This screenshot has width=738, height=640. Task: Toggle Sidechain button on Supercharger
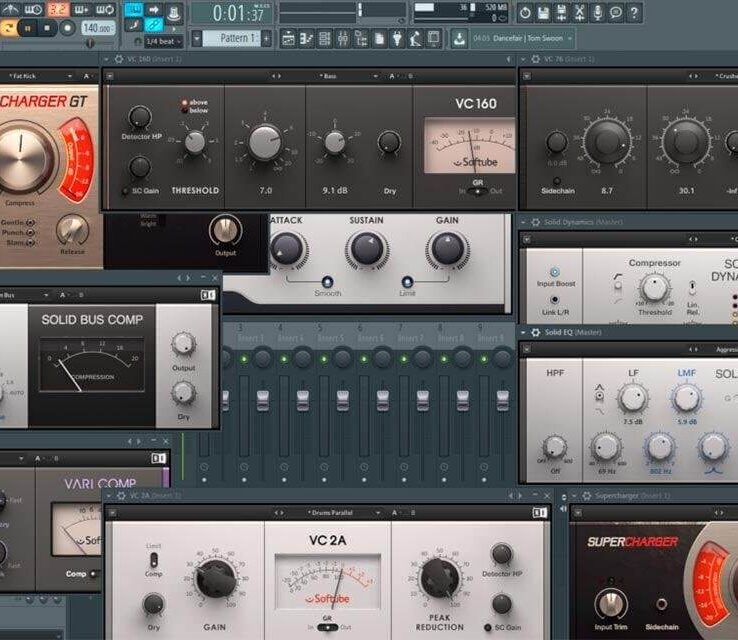point(662,604)
